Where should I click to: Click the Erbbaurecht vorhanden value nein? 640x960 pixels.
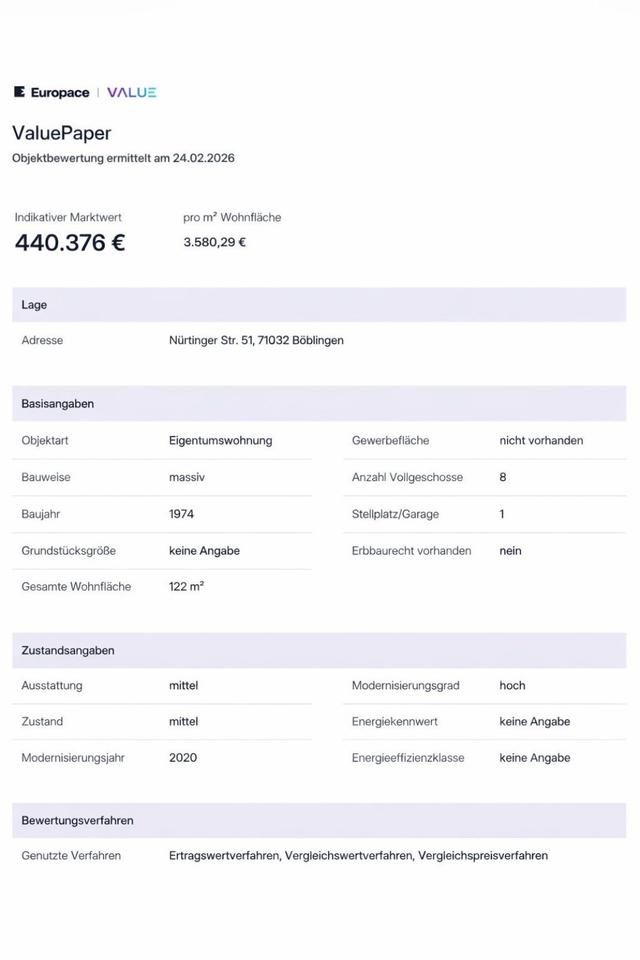[510, 551]
